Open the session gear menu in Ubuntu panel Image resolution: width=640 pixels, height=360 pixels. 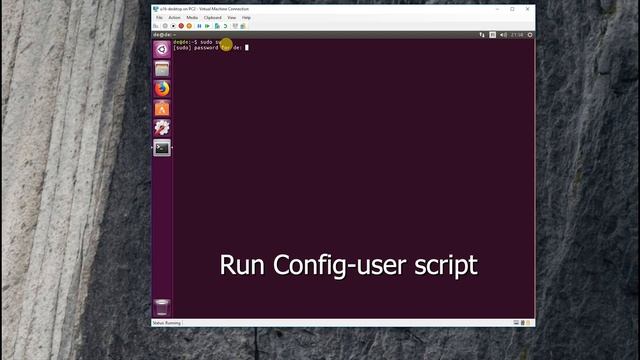pyautogui.click(x=530, y=35)
